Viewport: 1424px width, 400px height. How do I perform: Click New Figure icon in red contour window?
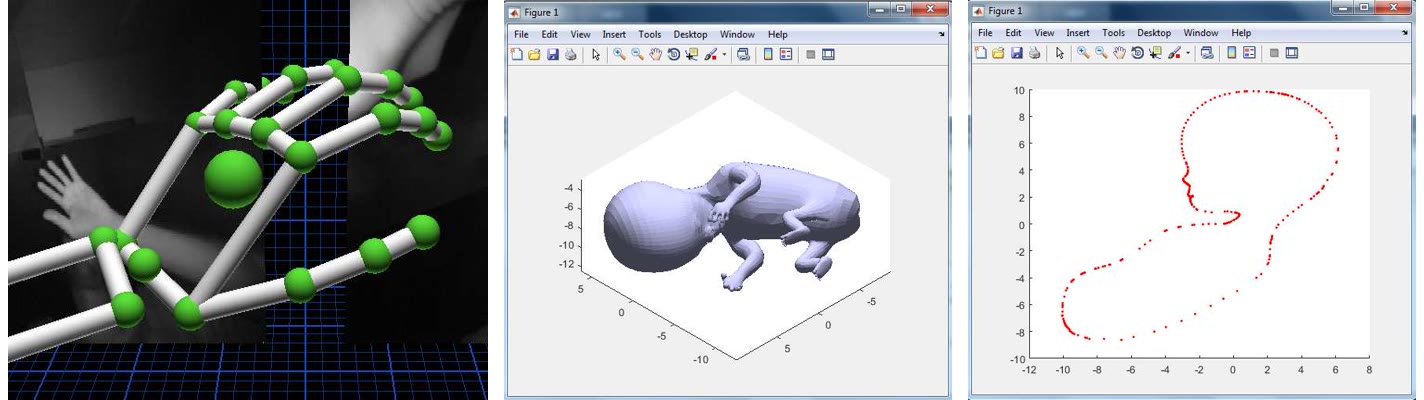[x=981, y=52]
